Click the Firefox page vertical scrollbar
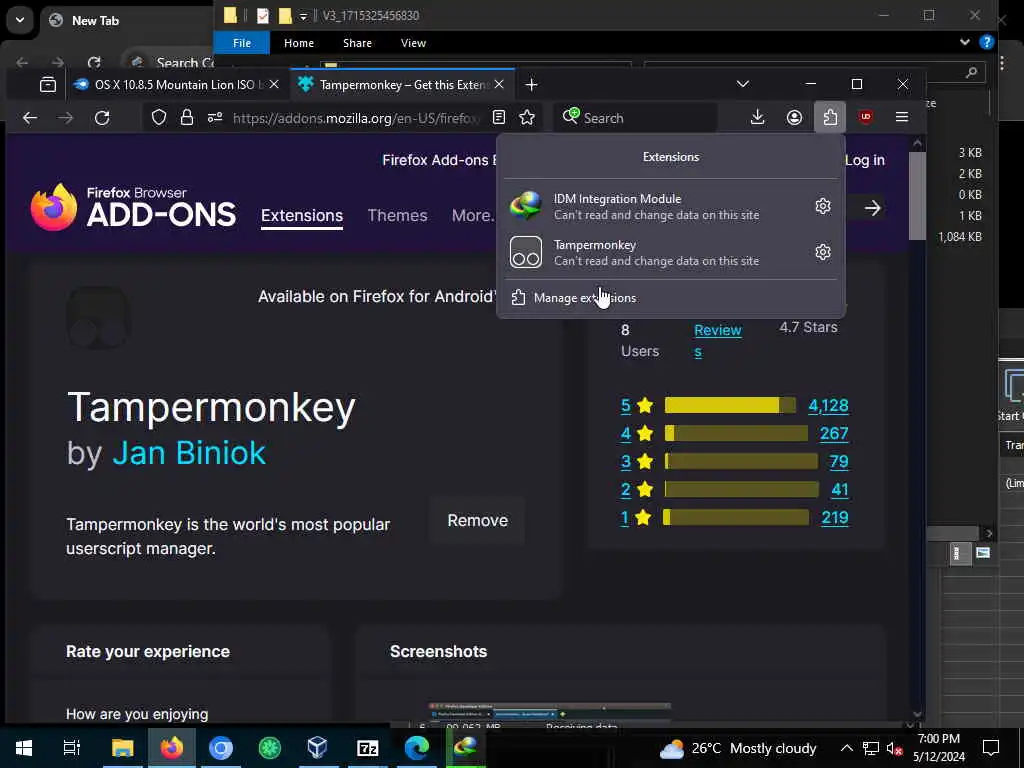1024x768 pixels. coord(917,196)
